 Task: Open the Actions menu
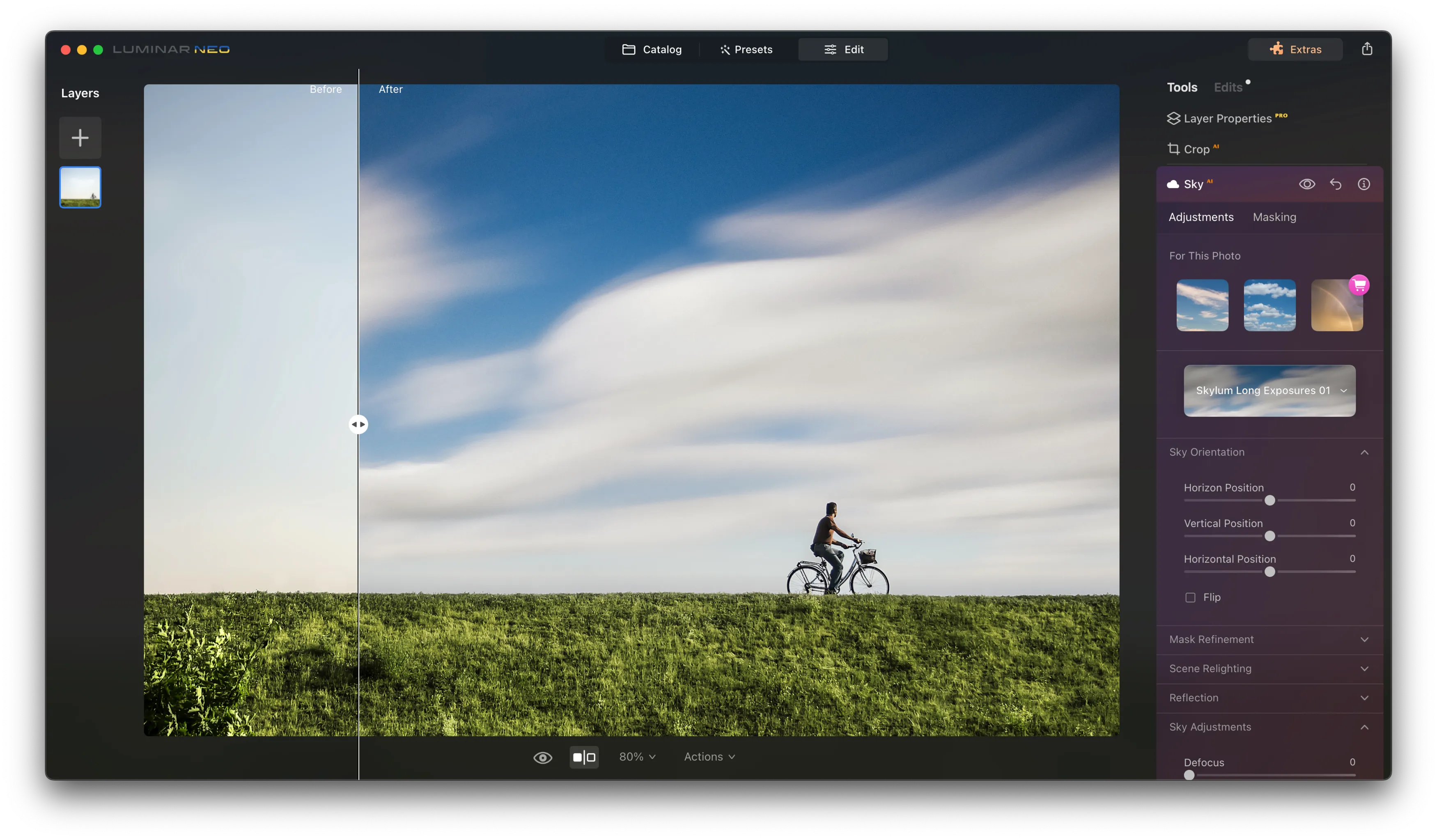pos(709,757)
